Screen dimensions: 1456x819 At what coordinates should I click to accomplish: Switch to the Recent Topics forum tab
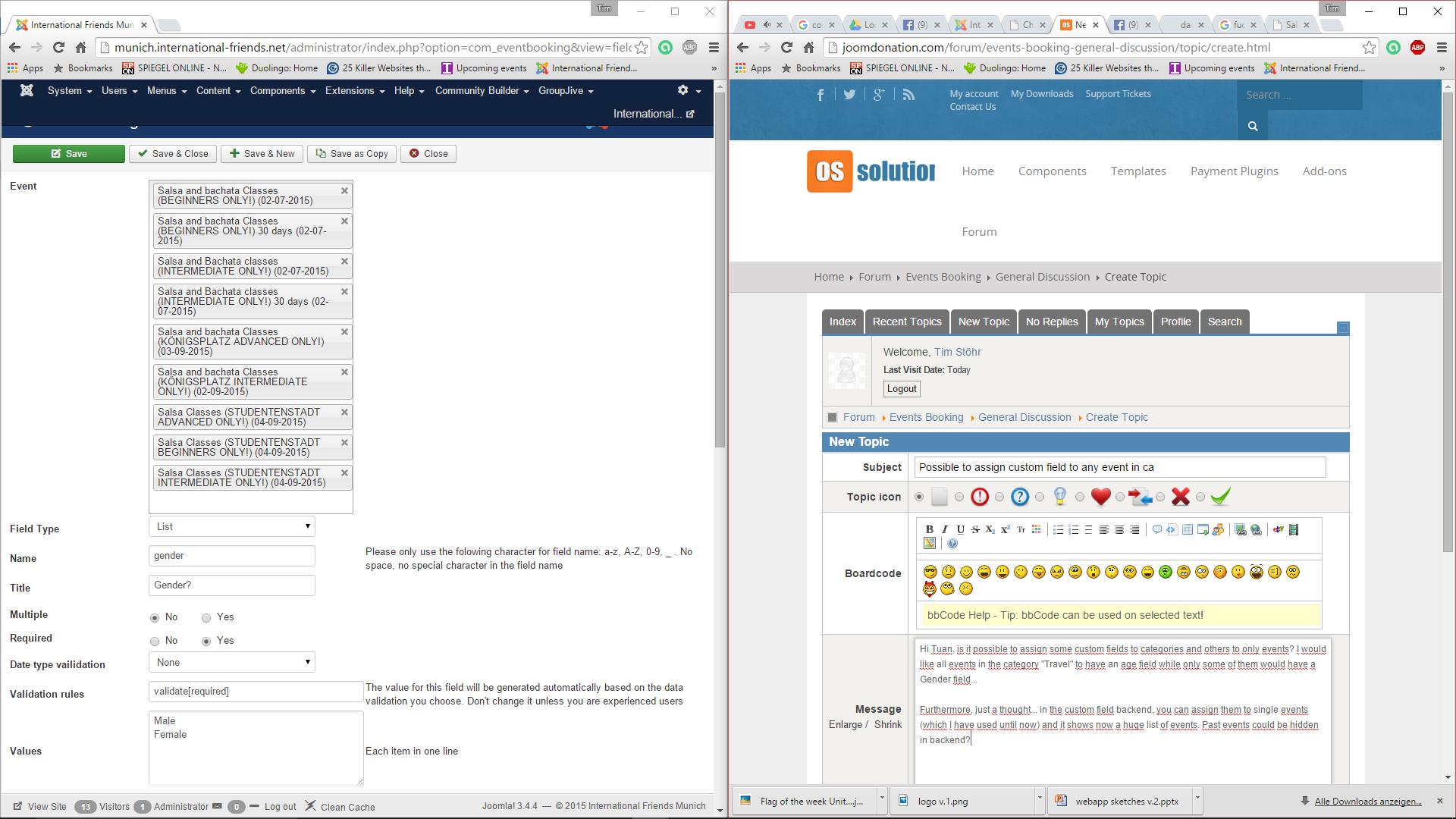coord(906,322)
